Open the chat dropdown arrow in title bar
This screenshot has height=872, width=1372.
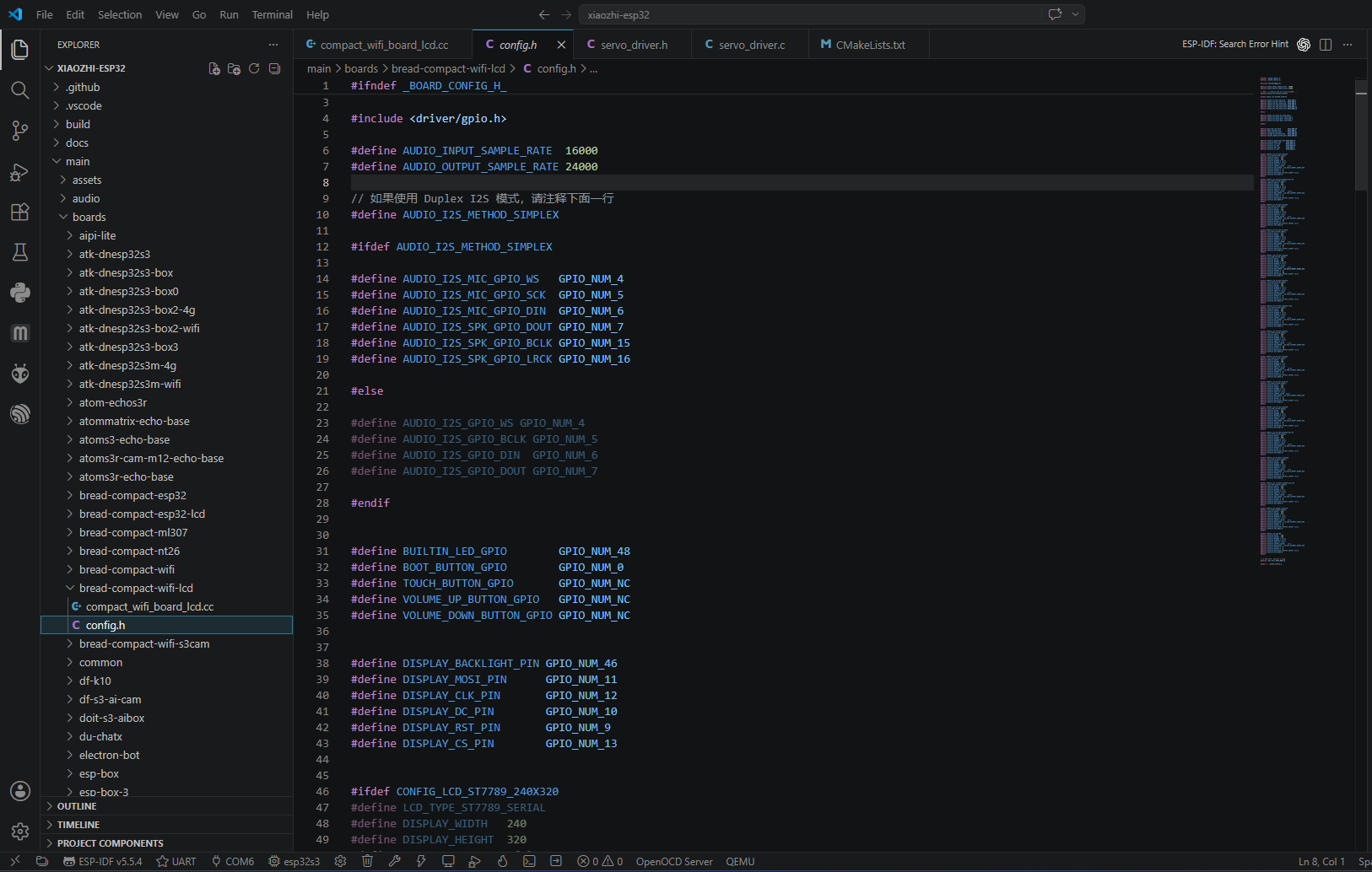(1075, 14)
